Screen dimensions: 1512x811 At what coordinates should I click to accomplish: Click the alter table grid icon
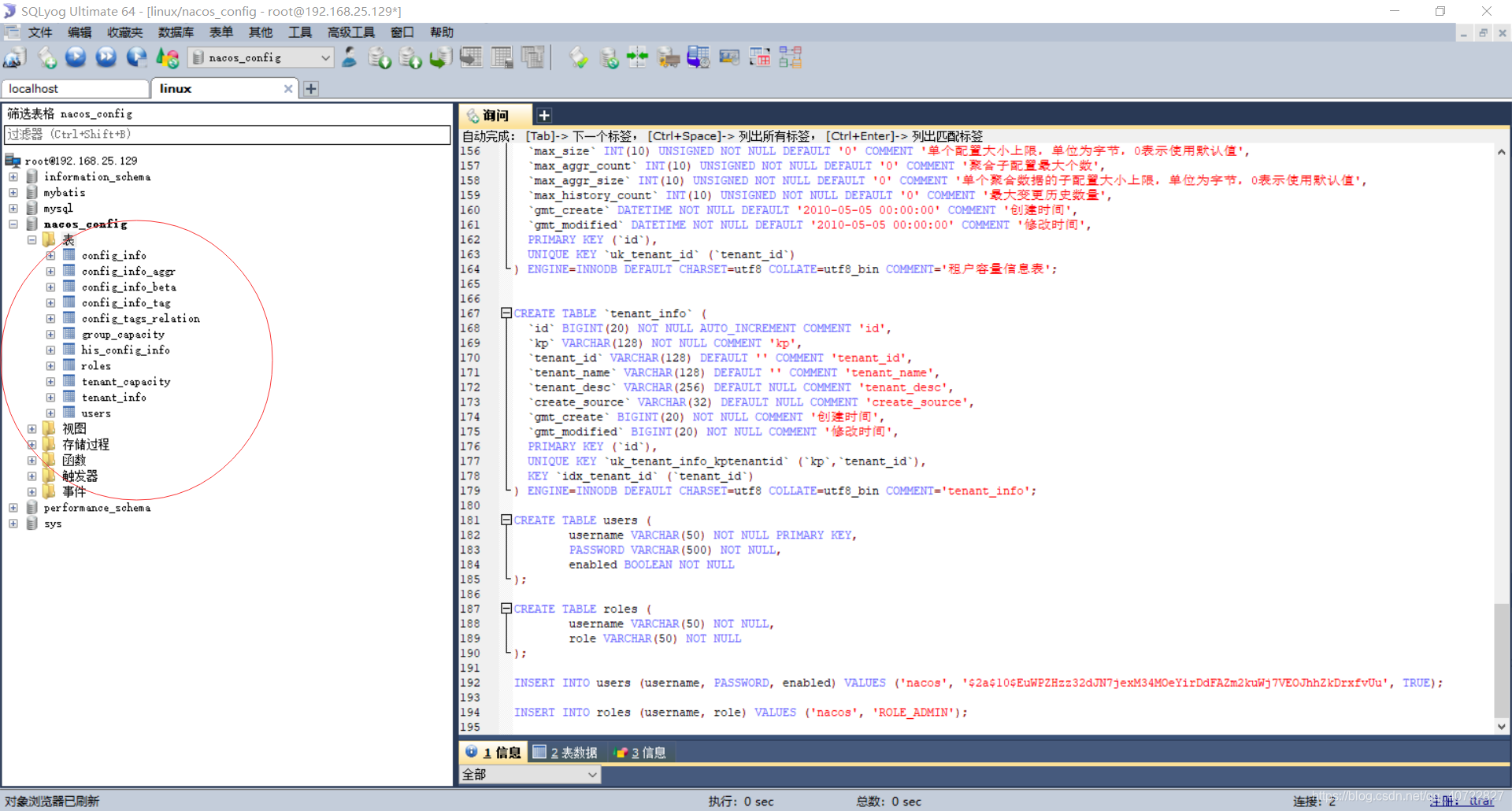coord(502,57)
